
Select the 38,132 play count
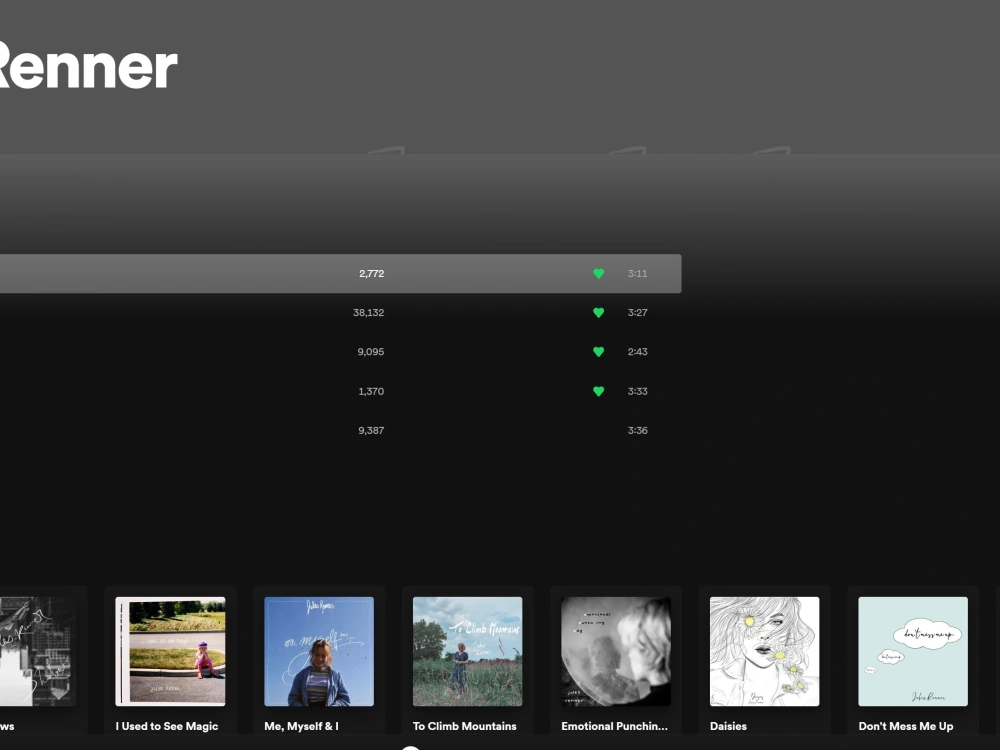pyautogui.click(x=369, y=312)
